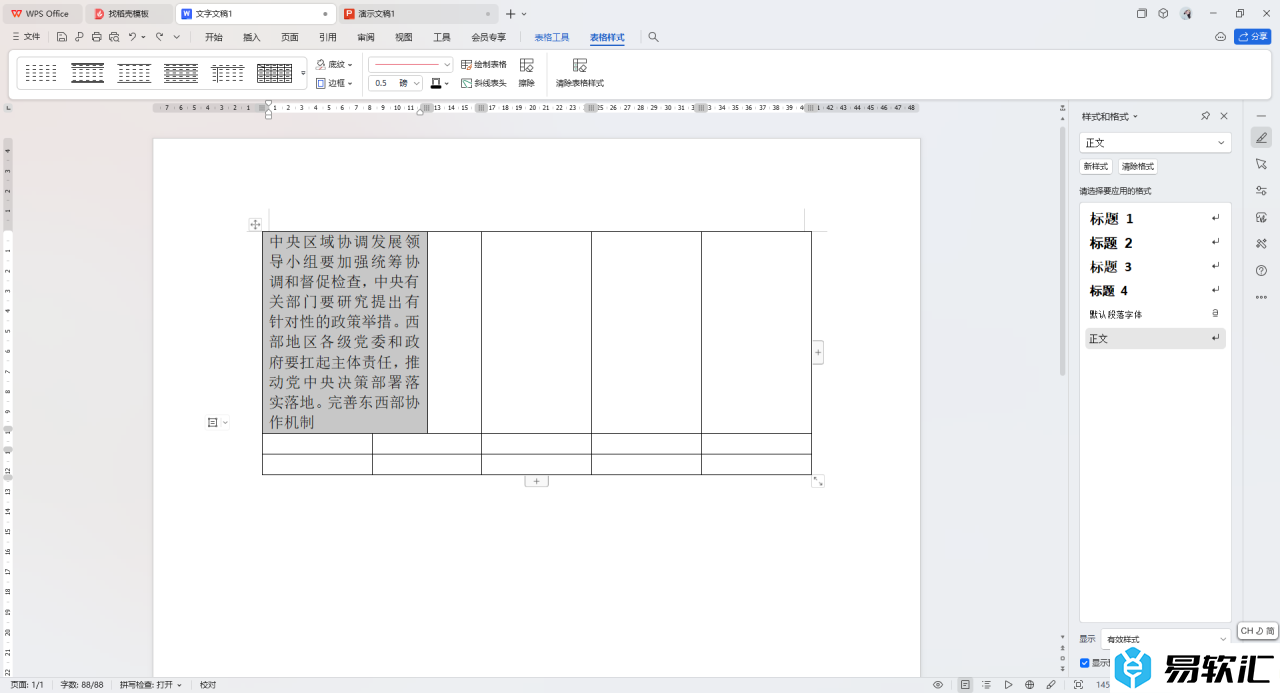
Task: Click the 分享 (Share) button
Action: pos(1253,37)
